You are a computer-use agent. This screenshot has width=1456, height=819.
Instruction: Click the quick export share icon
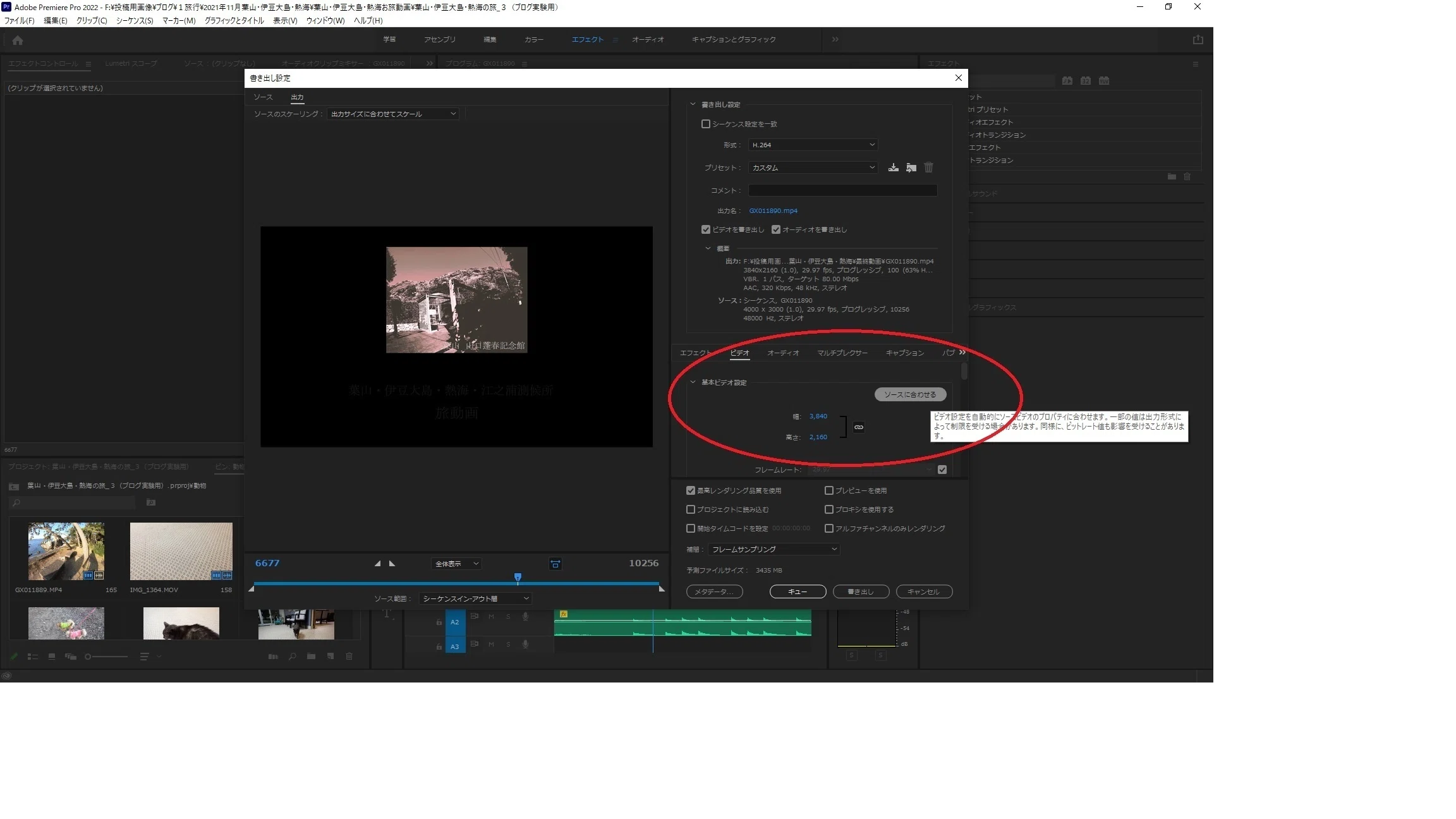coord(1198,40)
